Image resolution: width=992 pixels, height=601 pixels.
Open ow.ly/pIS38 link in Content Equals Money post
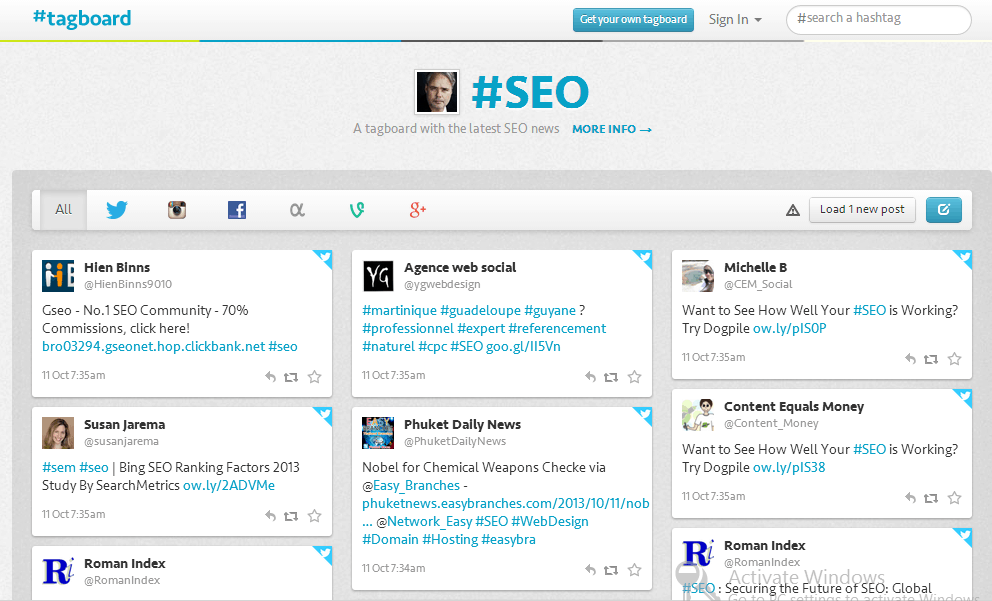tap(789, 468)
